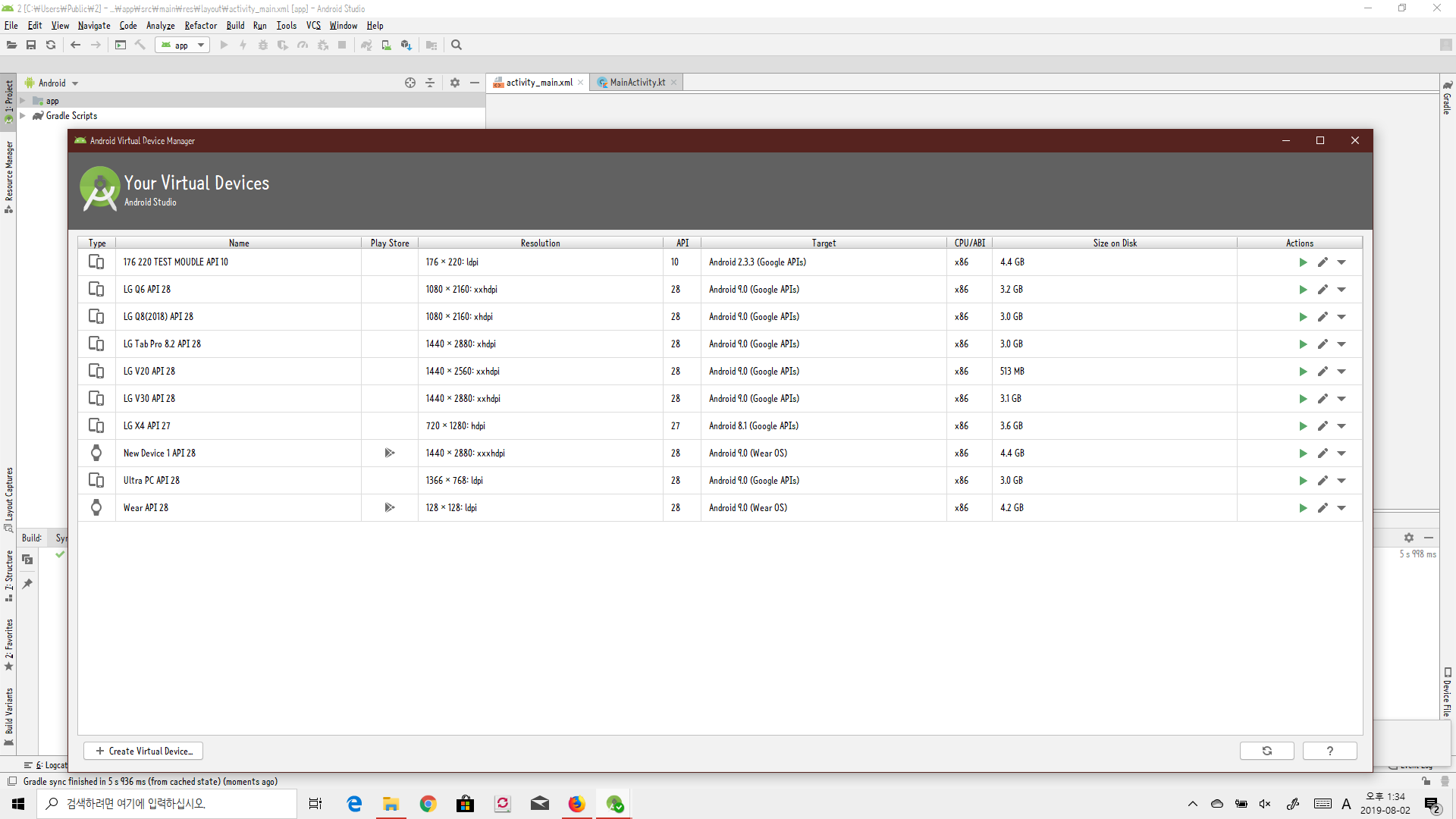This screenshot has width=1456, height=819.
Task: Sort devices by Resolution column
Action: (x=540, y=243)
